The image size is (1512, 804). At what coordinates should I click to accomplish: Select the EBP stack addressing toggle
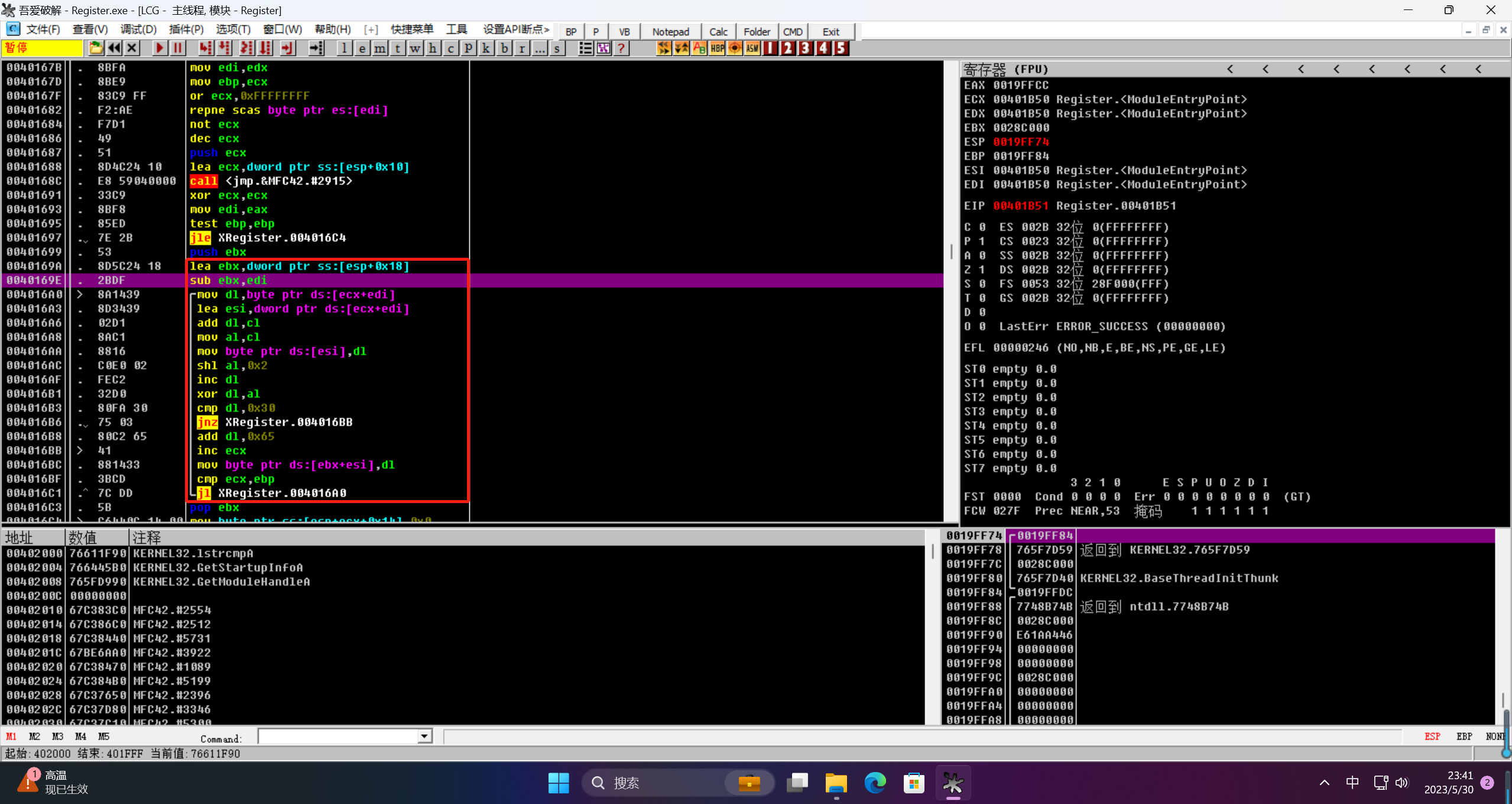tap(1464, 736)
